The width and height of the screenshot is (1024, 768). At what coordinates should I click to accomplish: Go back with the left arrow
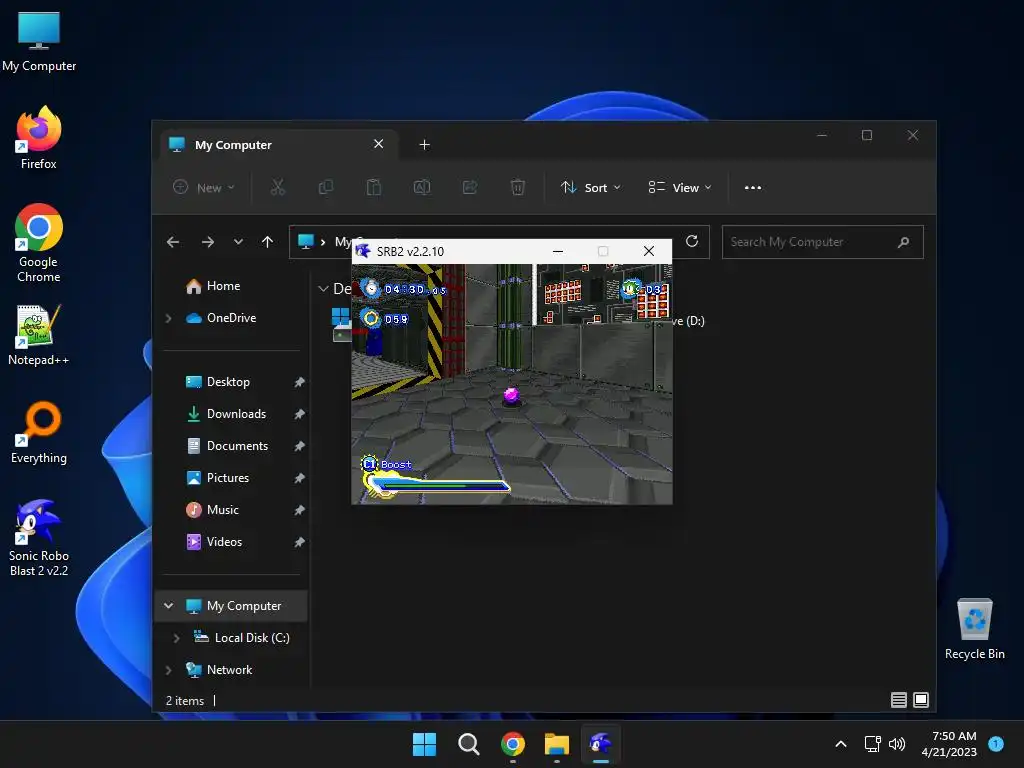click(x=173, y=242)
